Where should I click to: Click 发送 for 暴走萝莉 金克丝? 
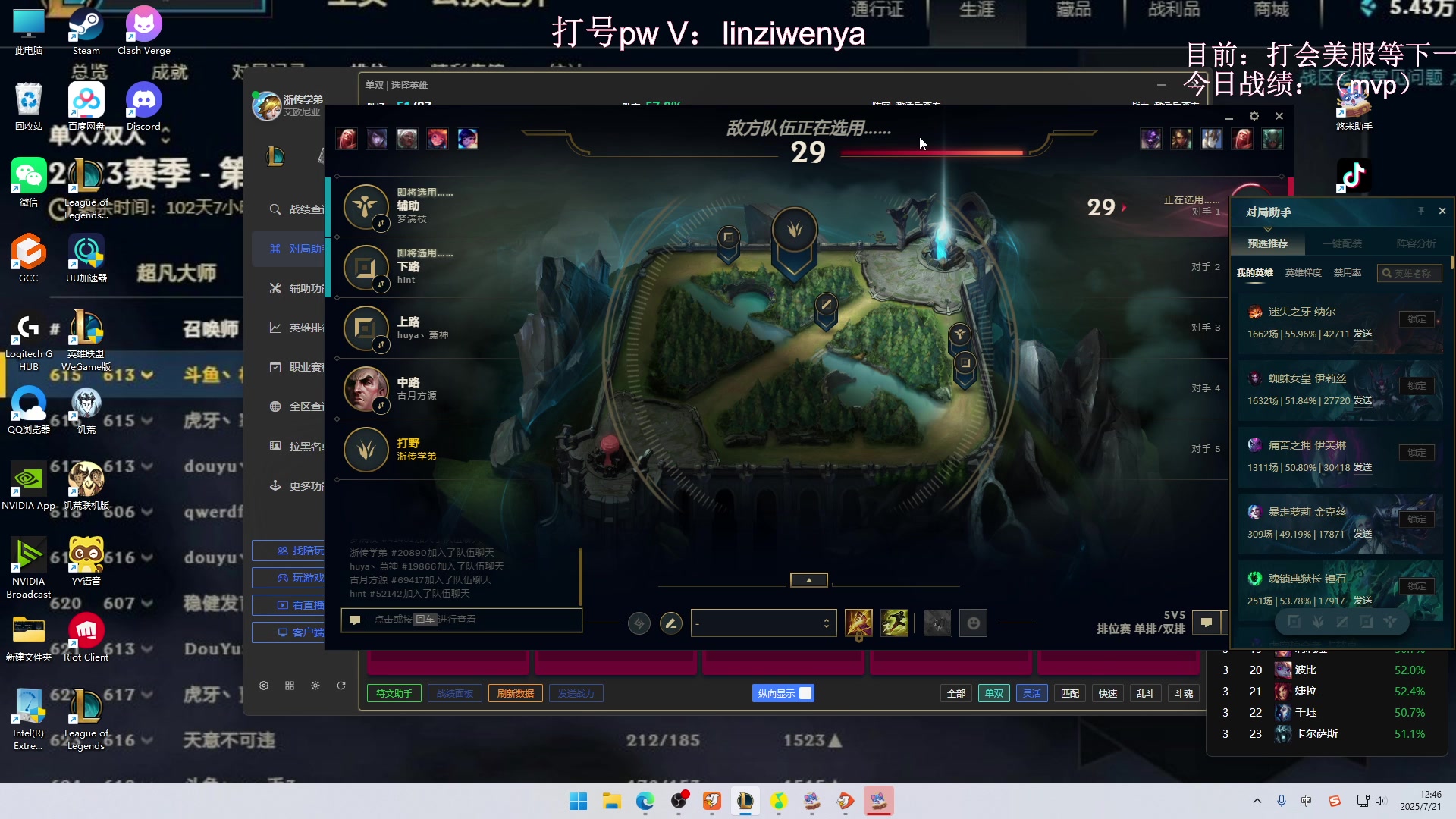1363,535
